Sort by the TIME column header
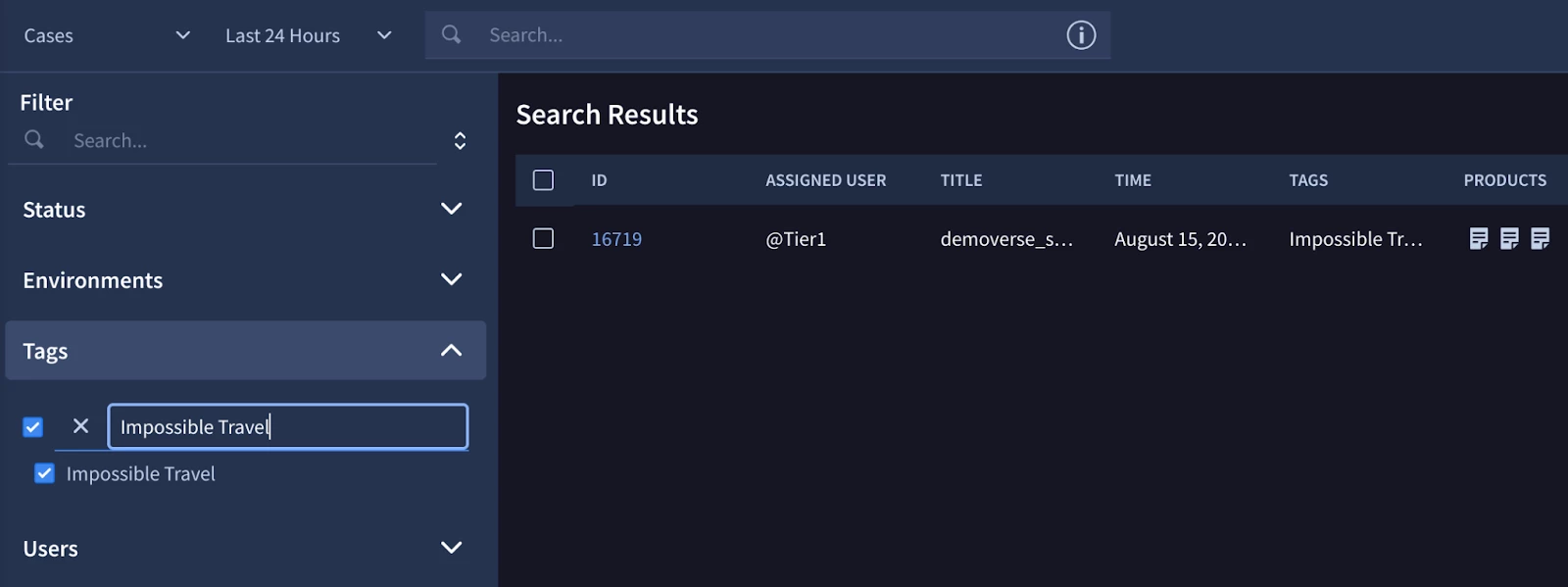The width and height of the screenshot is (1568, 587). coord(1133,180)
